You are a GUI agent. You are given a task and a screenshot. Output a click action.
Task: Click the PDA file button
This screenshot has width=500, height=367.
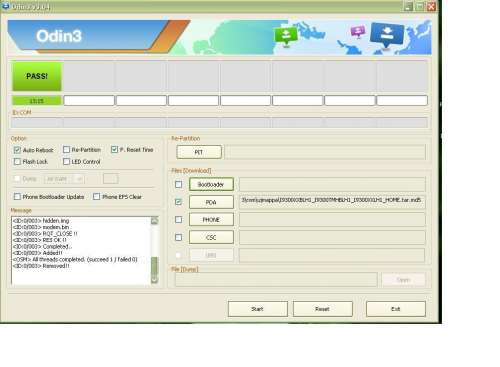[211, 202]
